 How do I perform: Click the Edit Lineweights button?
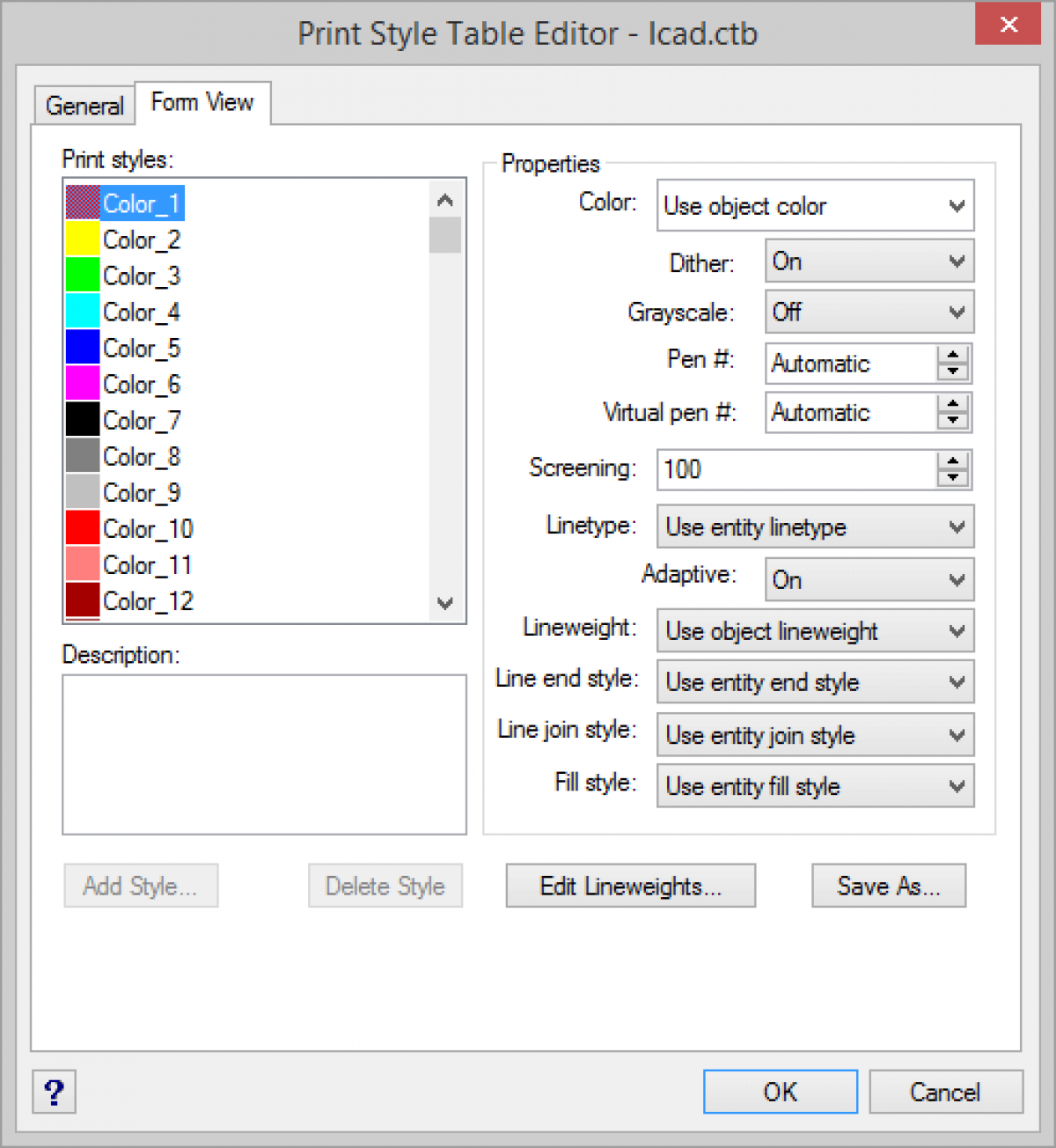tap(630, 886)
